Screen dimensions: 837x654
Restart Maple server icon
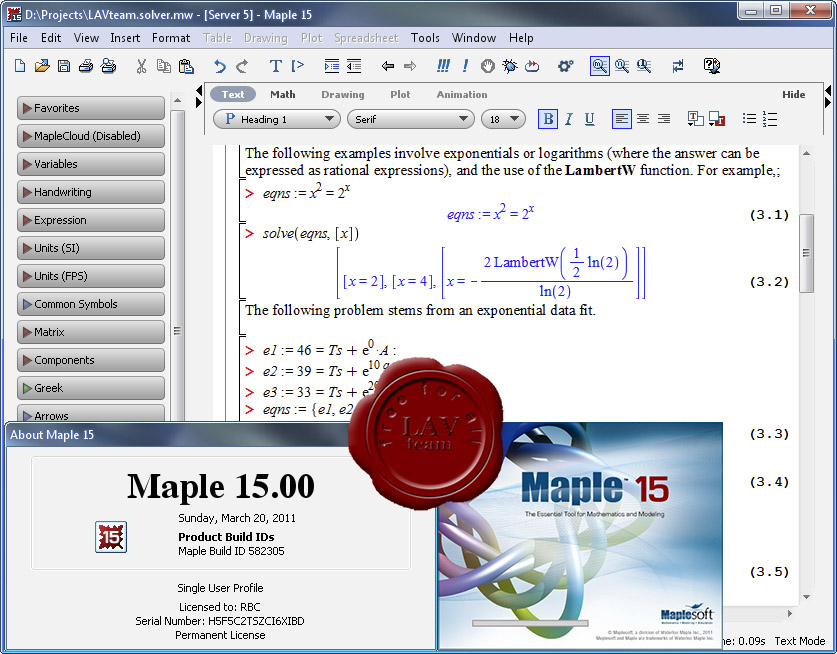532,66
